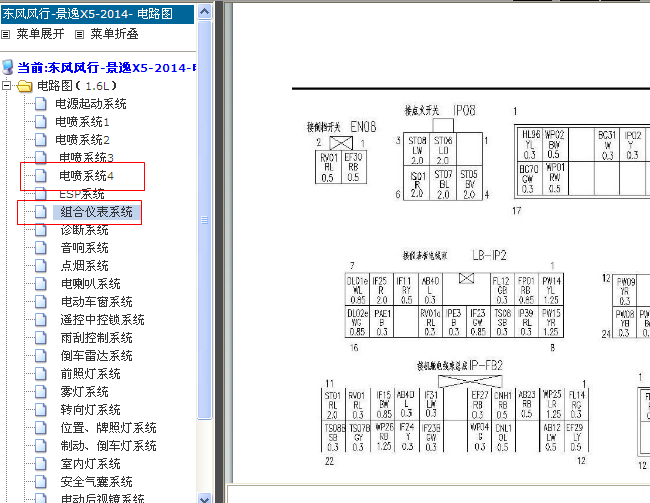The image size is (650, 503).
Task: Click the page icon beside 制动、倒车灯系统
Action: 41,446
